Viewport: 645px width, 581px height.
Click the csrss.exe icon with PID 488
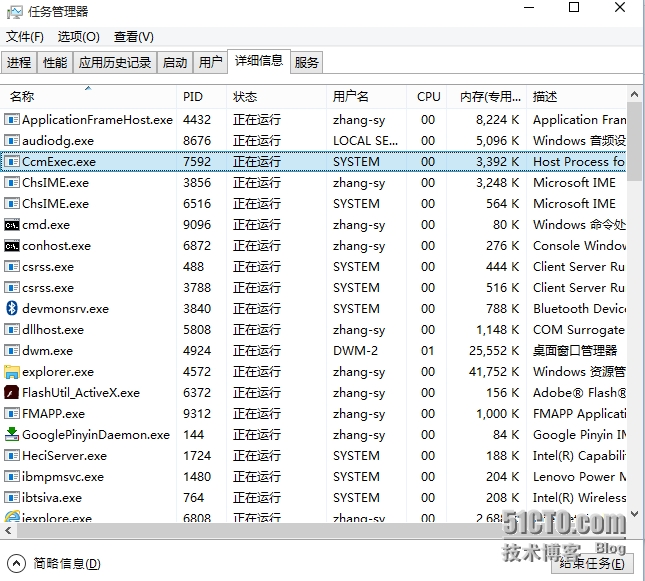pyautogui.click(x=12, y=267)
